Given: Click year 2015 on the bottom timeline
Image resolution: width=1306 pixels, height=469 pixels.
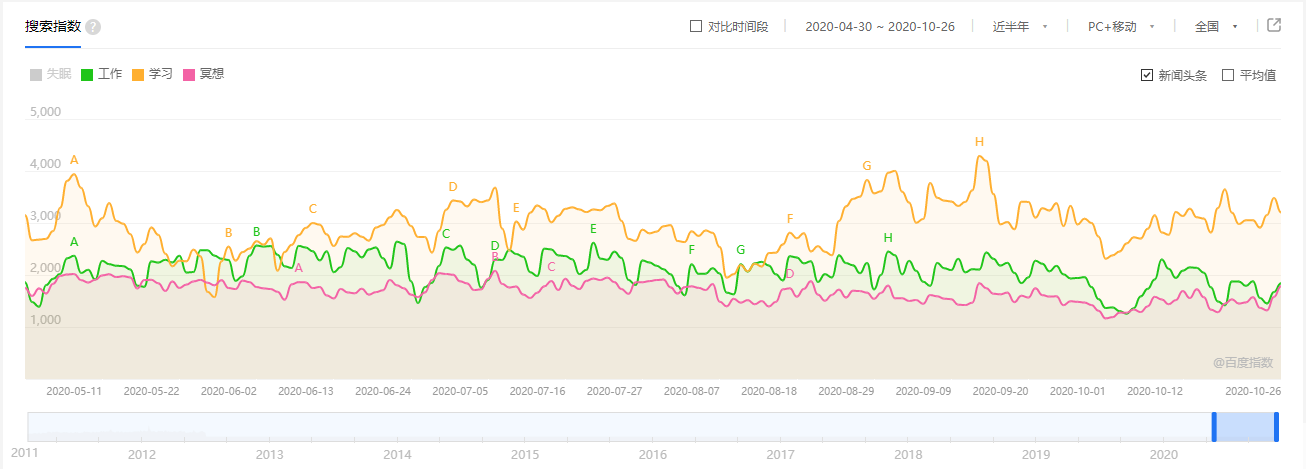Looking at the screenshot, I should pyautogui.click(x=525, y=455).
